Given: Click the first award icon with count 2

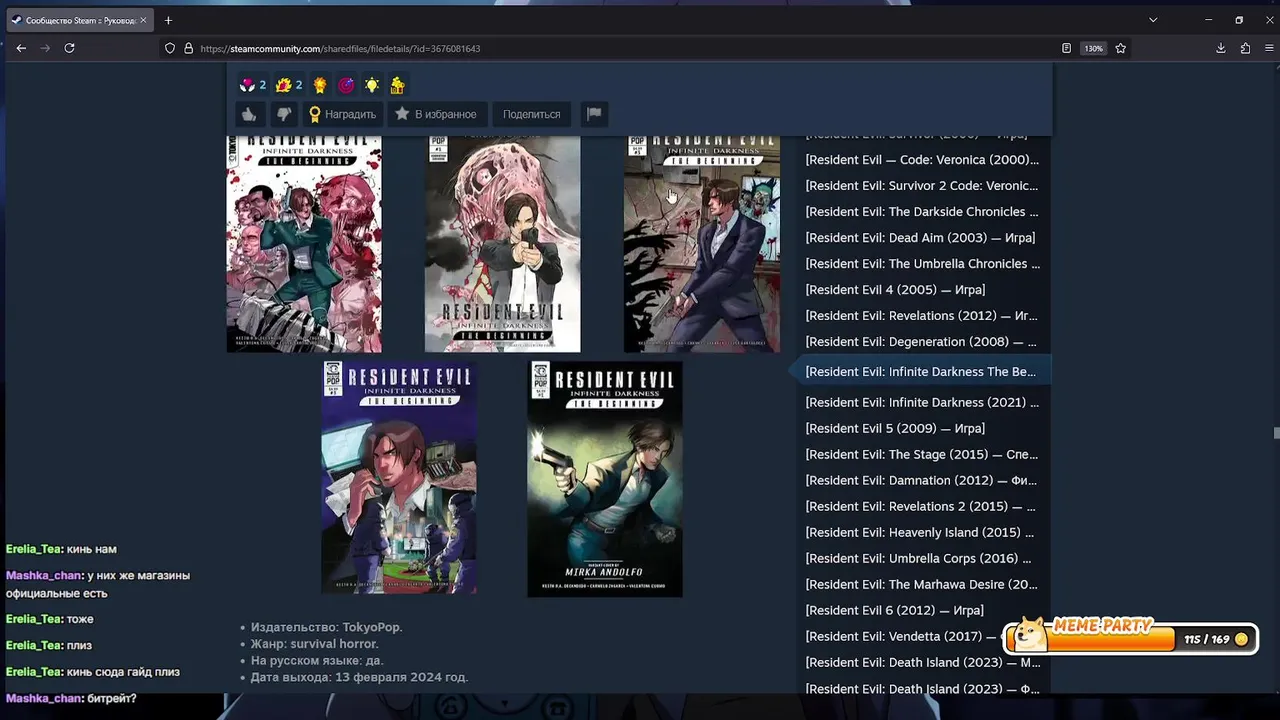Looking at the screenshot, I should (247, 85).
